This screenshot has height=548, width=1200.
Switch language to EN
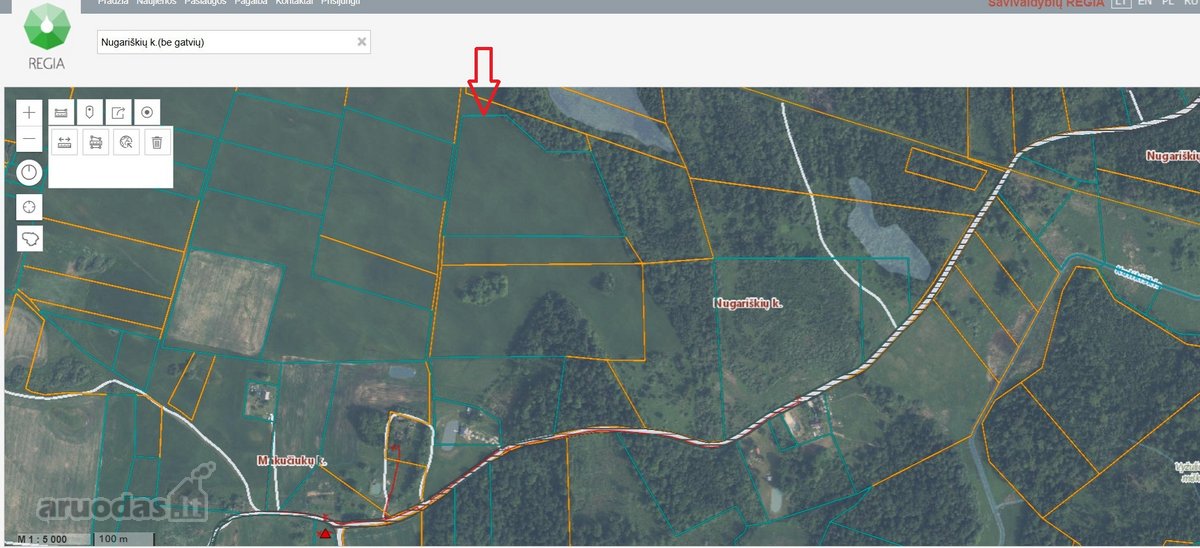tap(1145, 3)
